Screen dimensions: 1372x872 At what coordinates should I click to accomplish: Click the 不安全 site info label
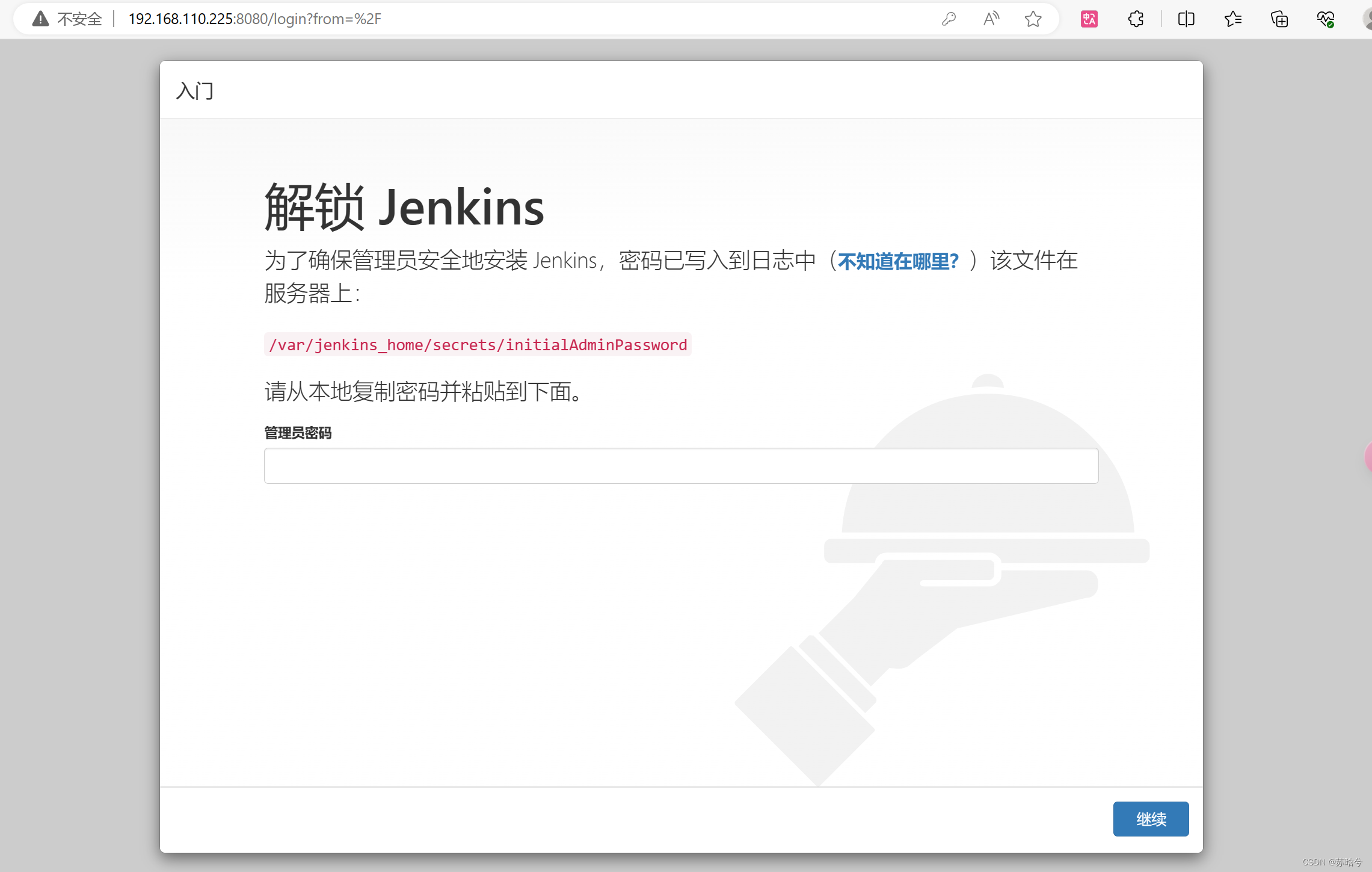pos(79,19)
